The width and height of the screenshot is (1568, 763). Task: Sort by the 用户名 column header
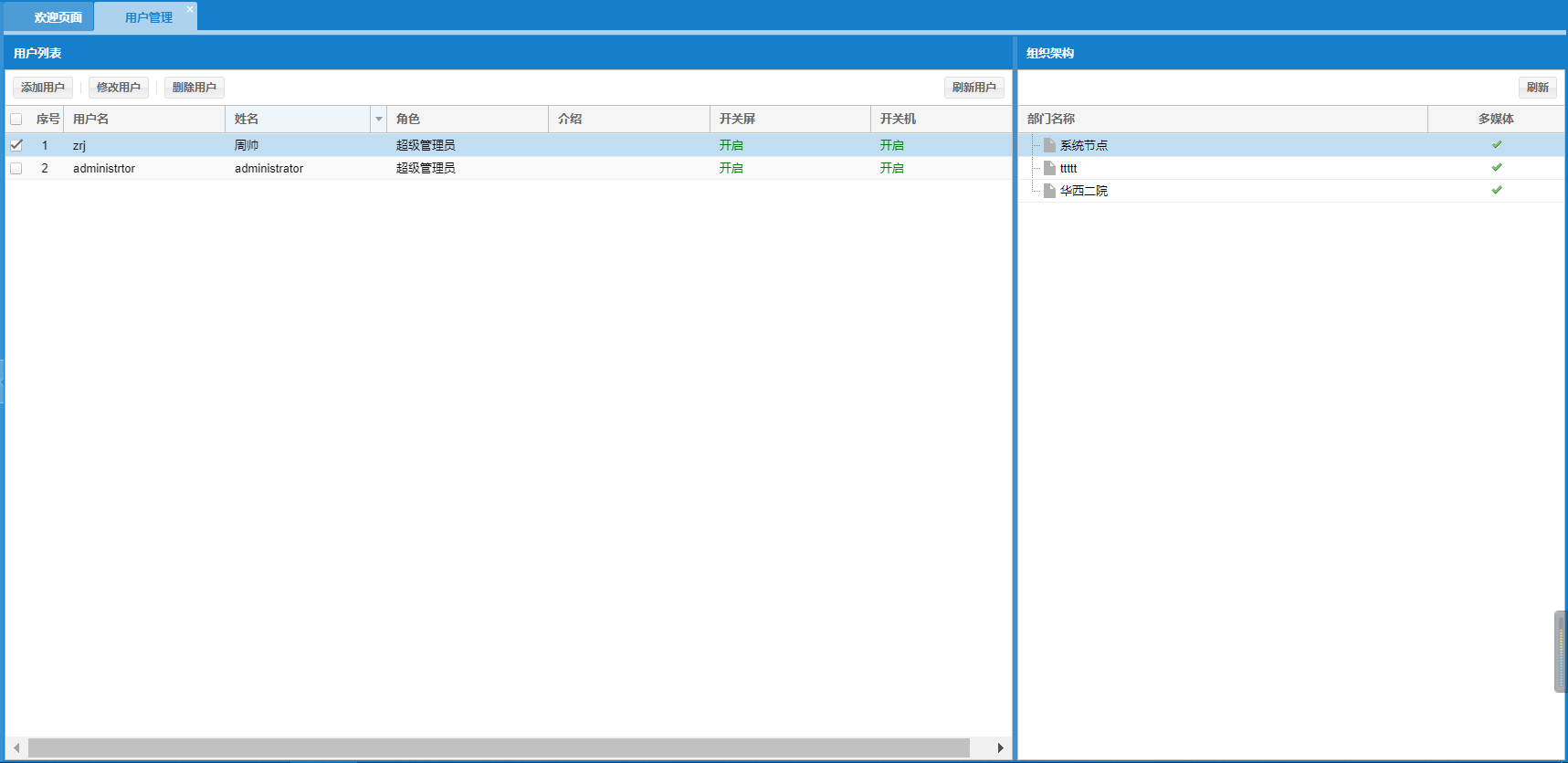tap(144, 120)
